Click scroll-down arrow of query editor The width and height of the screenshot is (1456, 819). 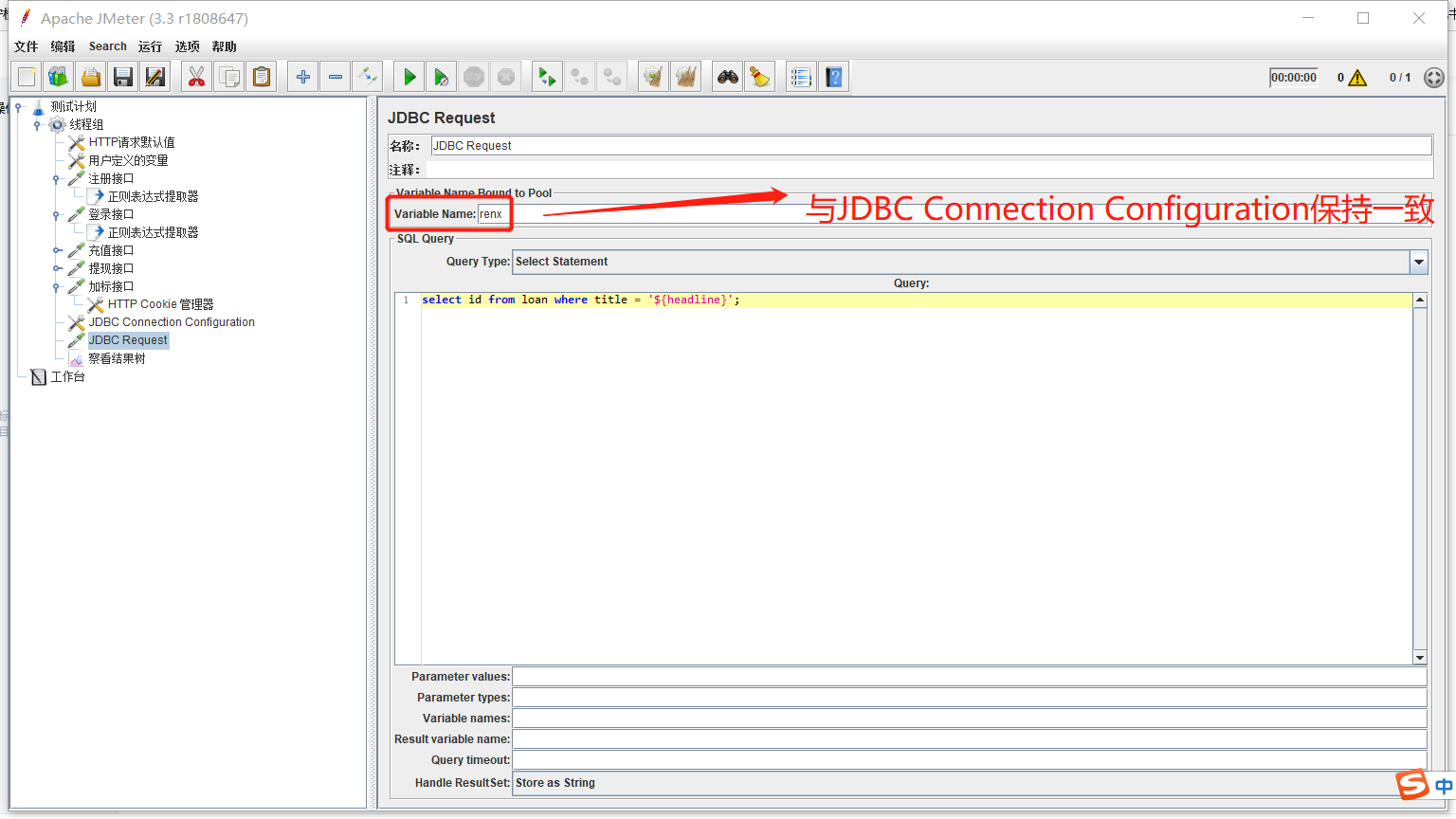[1419, 658]
